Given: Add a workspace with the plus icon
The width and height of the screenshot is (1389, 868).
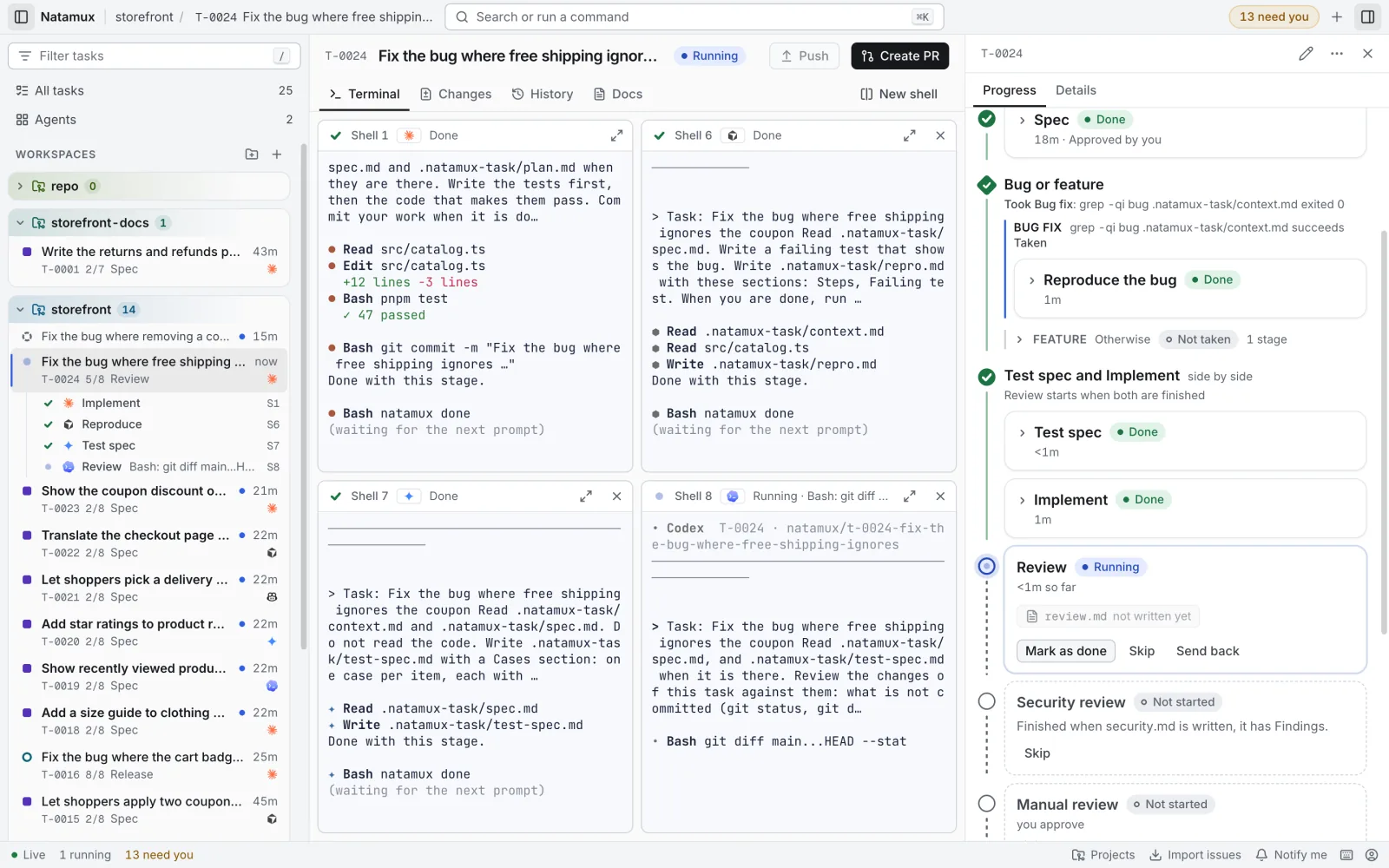Looking at the screenshot, I should point(277,155).
